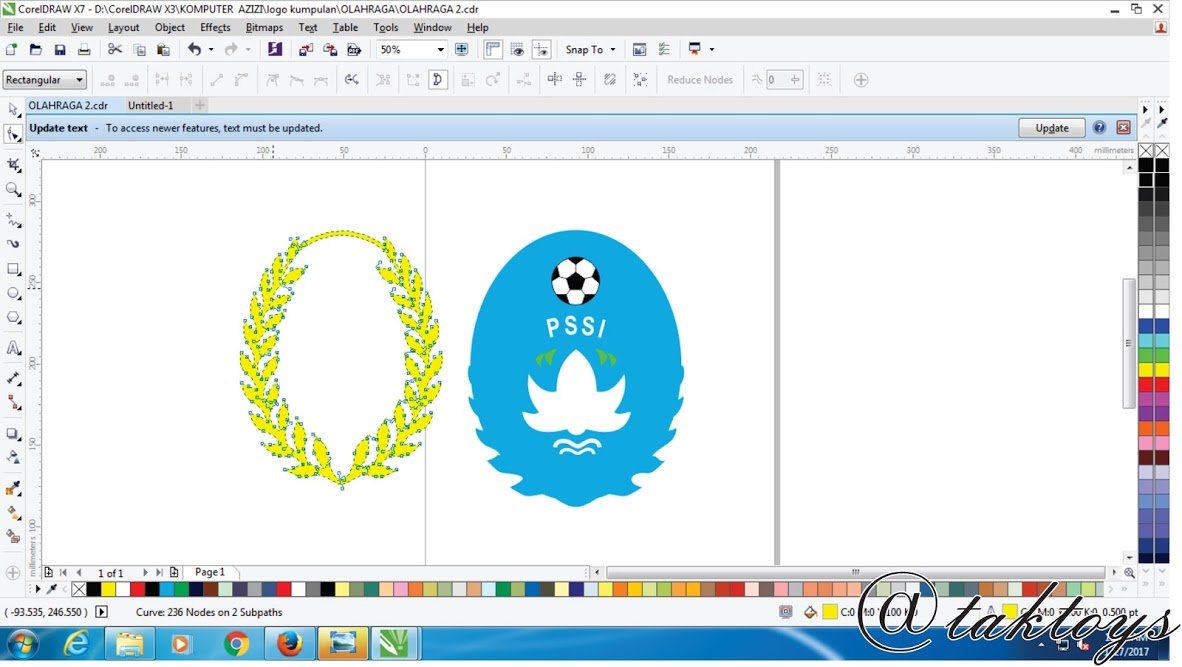Toggle Reflect Nodes Vertically button

pyautogui.click(x=579, y=80)
